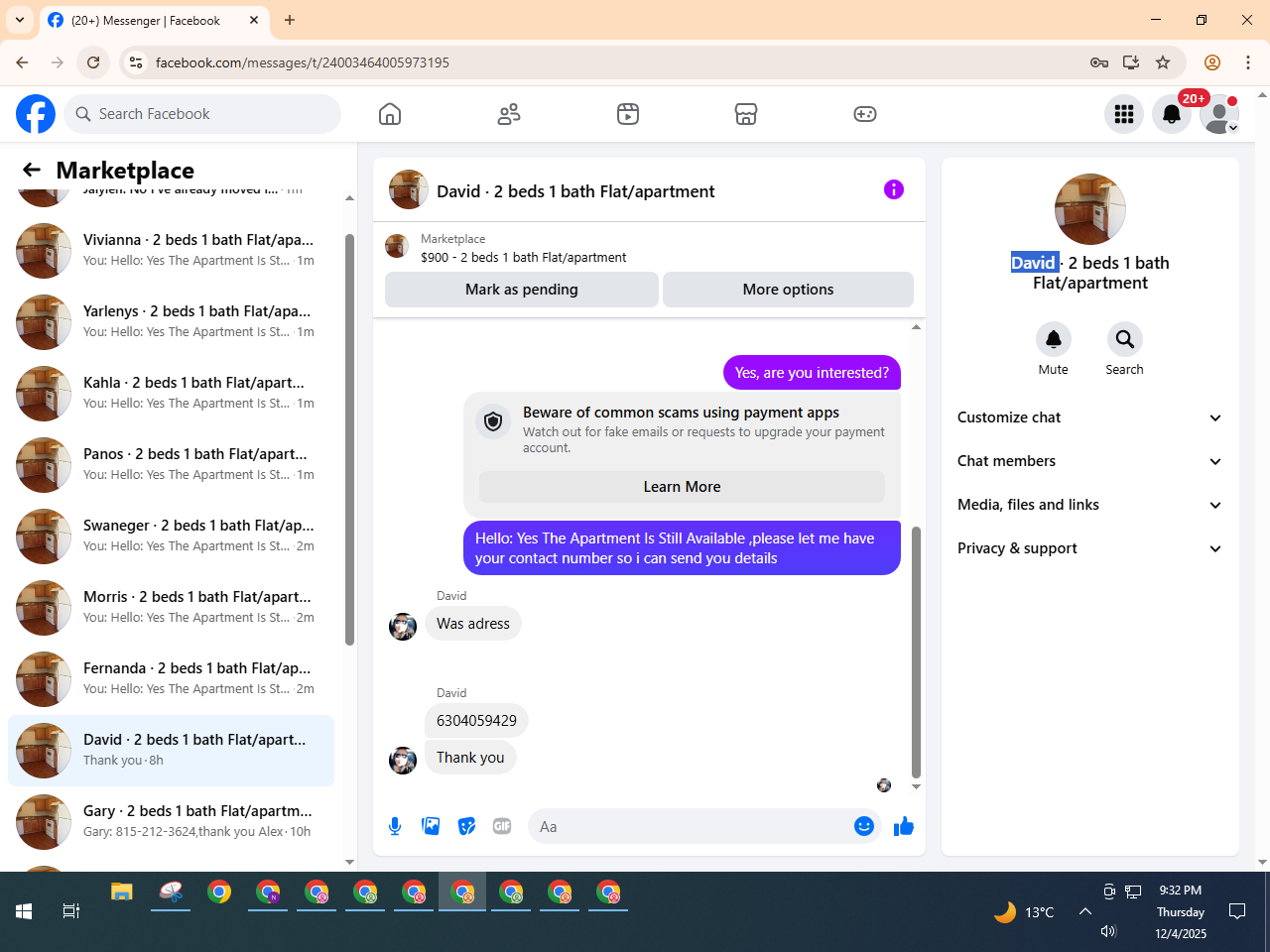Click the Messenger | Facebook browser tab

pos(154,21)
